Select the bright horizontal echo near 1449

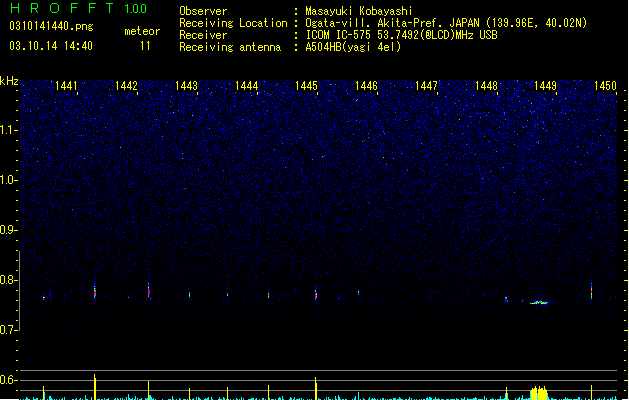tap(539, 303)
